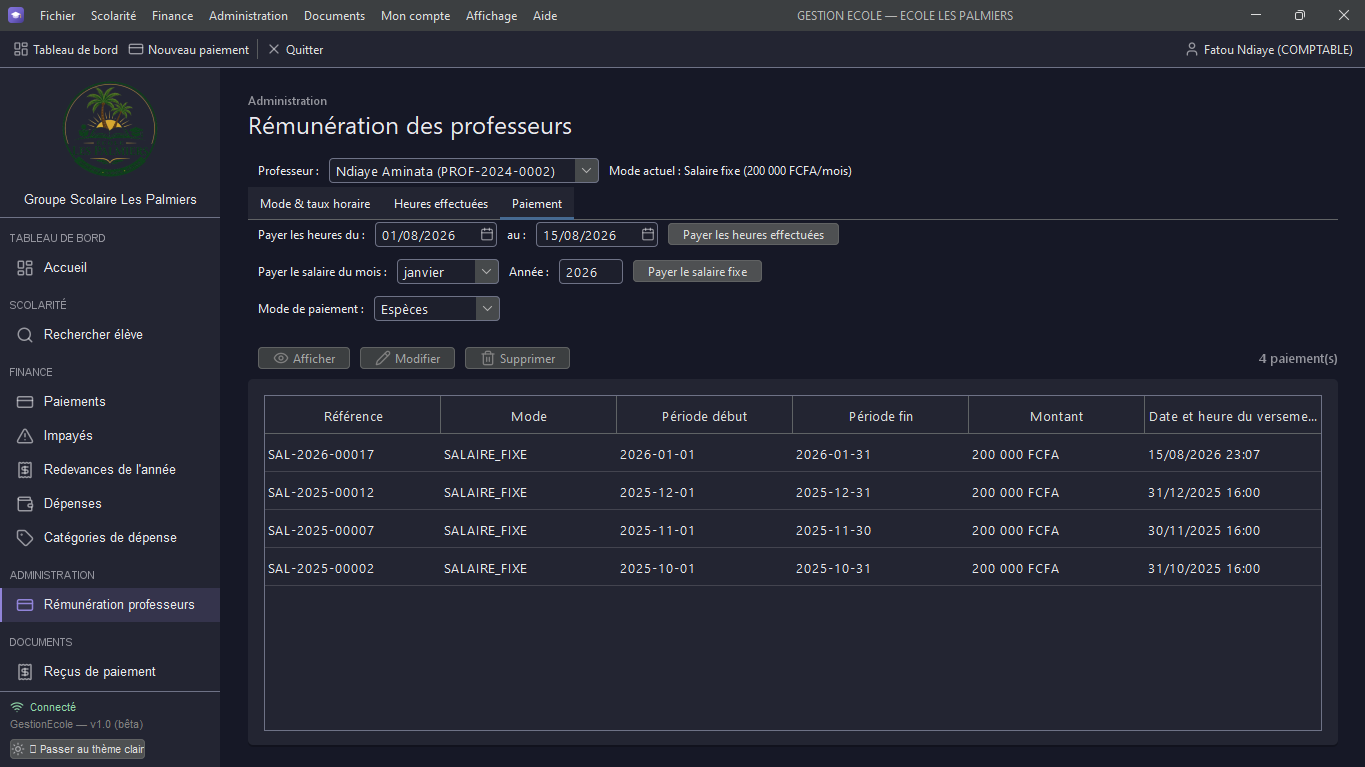This screenshot has height=767, width=1365.
Task: Click the Catégories de dépense tag icon
Action: tap(25, 538)
